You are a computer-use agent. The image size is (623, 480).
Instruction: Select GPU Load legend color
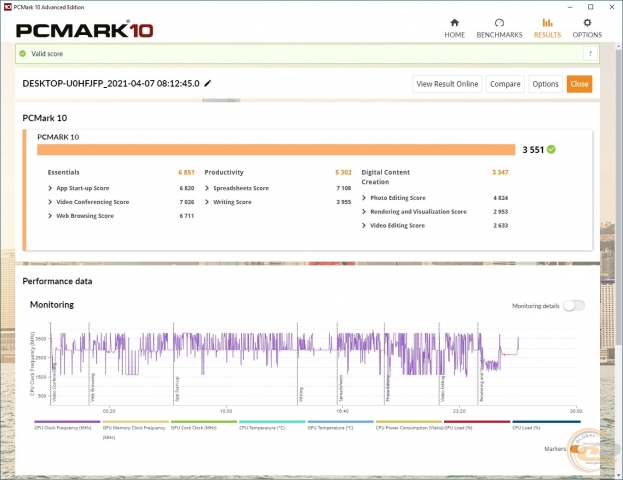point(477,422)
